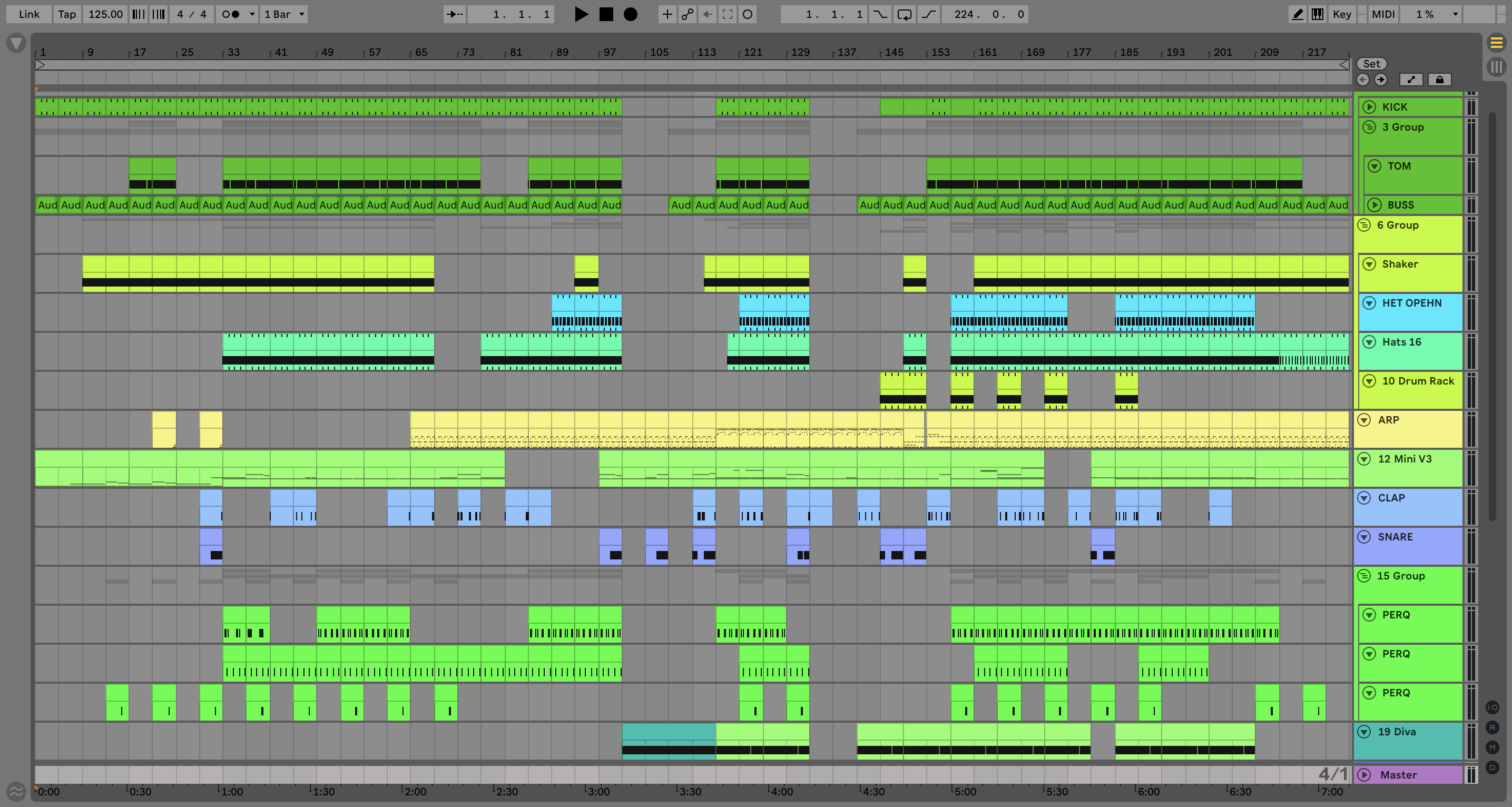Toggle the computer MIDI keyboard icon
Screen dimensions: 1512x807
(x=1317, y=14)
